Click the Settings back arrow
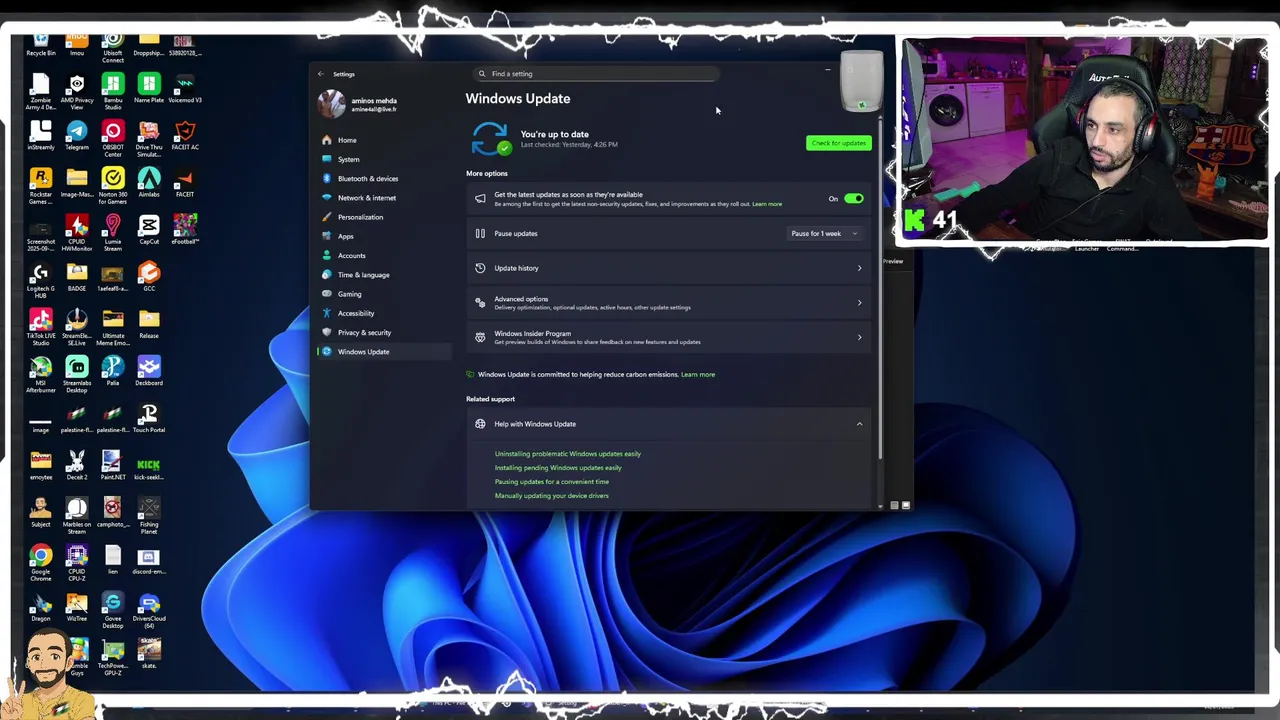The height and width of the screenshot is (720, 1280). pos(321,74)
